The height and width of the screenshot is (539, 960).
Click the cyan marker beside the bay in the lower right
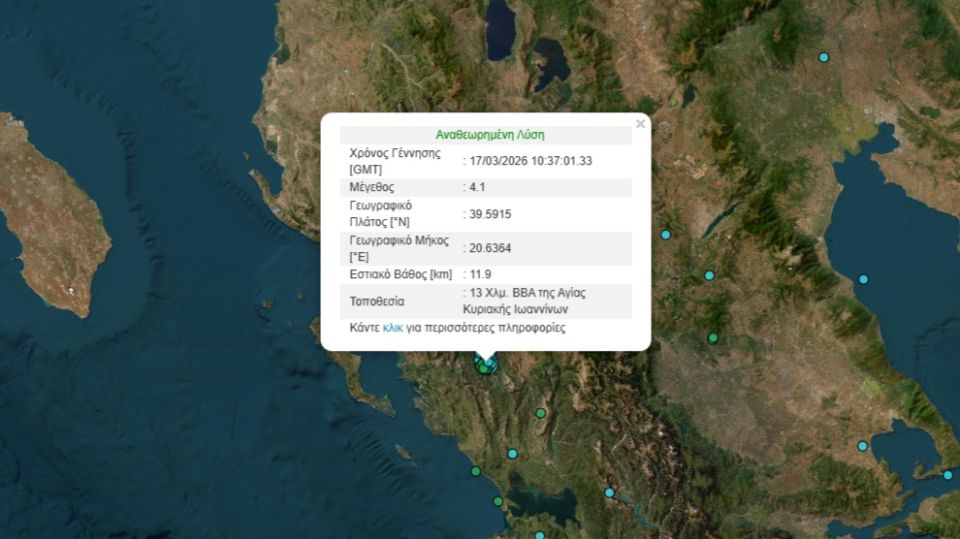[862, 446]
